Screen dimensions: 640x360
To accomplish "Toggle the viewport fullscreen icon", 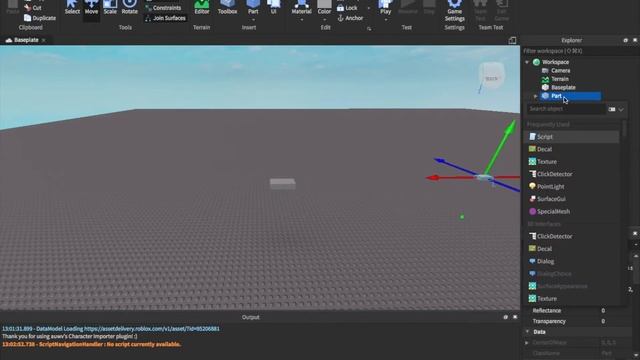I will [512, 40].
